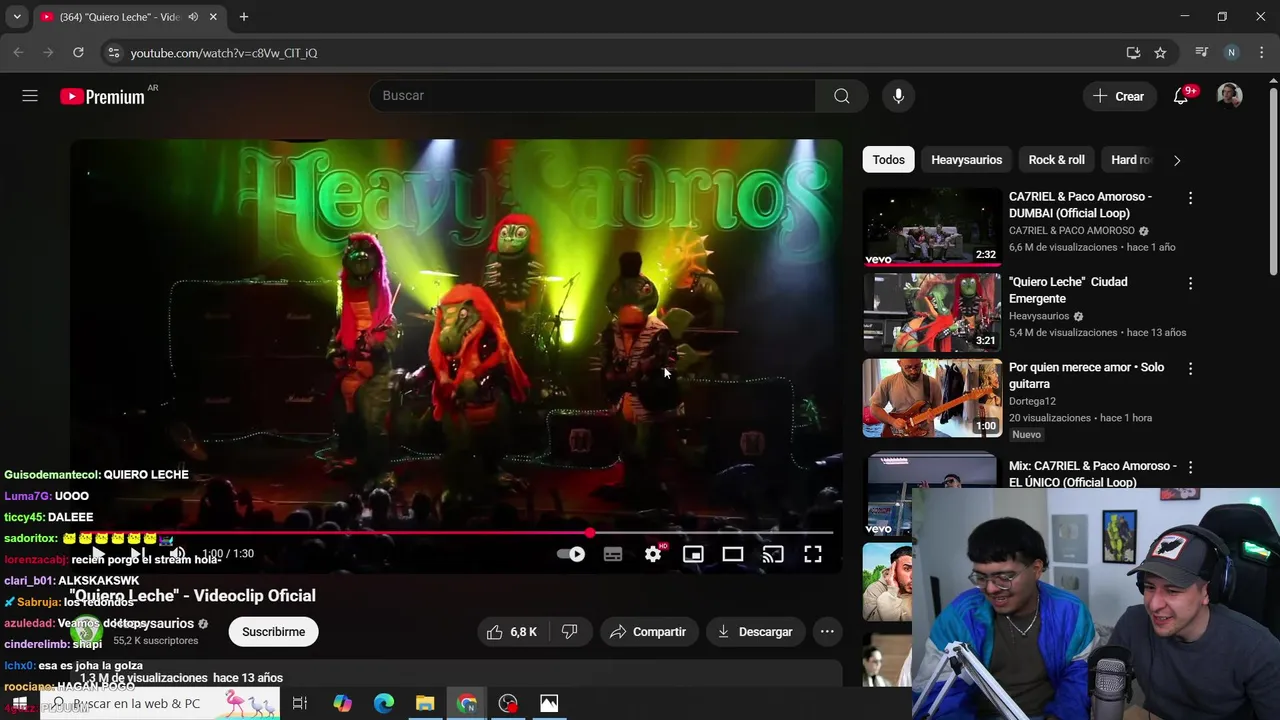The width and height of the screenshot is (1280, 720).
Task: Open Task View on the taskbar
Action: click(x=300, y=704)
